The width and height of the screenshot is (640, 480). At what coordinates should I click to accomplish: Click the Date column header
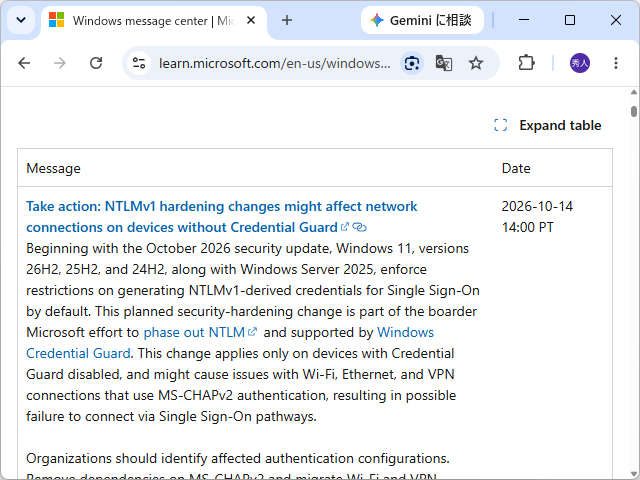point(516,168)
